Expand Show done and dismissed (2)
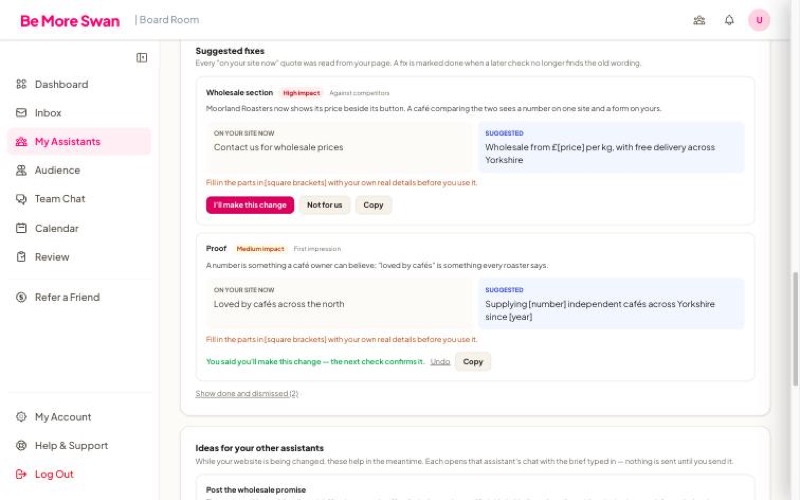Viewport: 800px width, 500px height. tap(247, 394)
